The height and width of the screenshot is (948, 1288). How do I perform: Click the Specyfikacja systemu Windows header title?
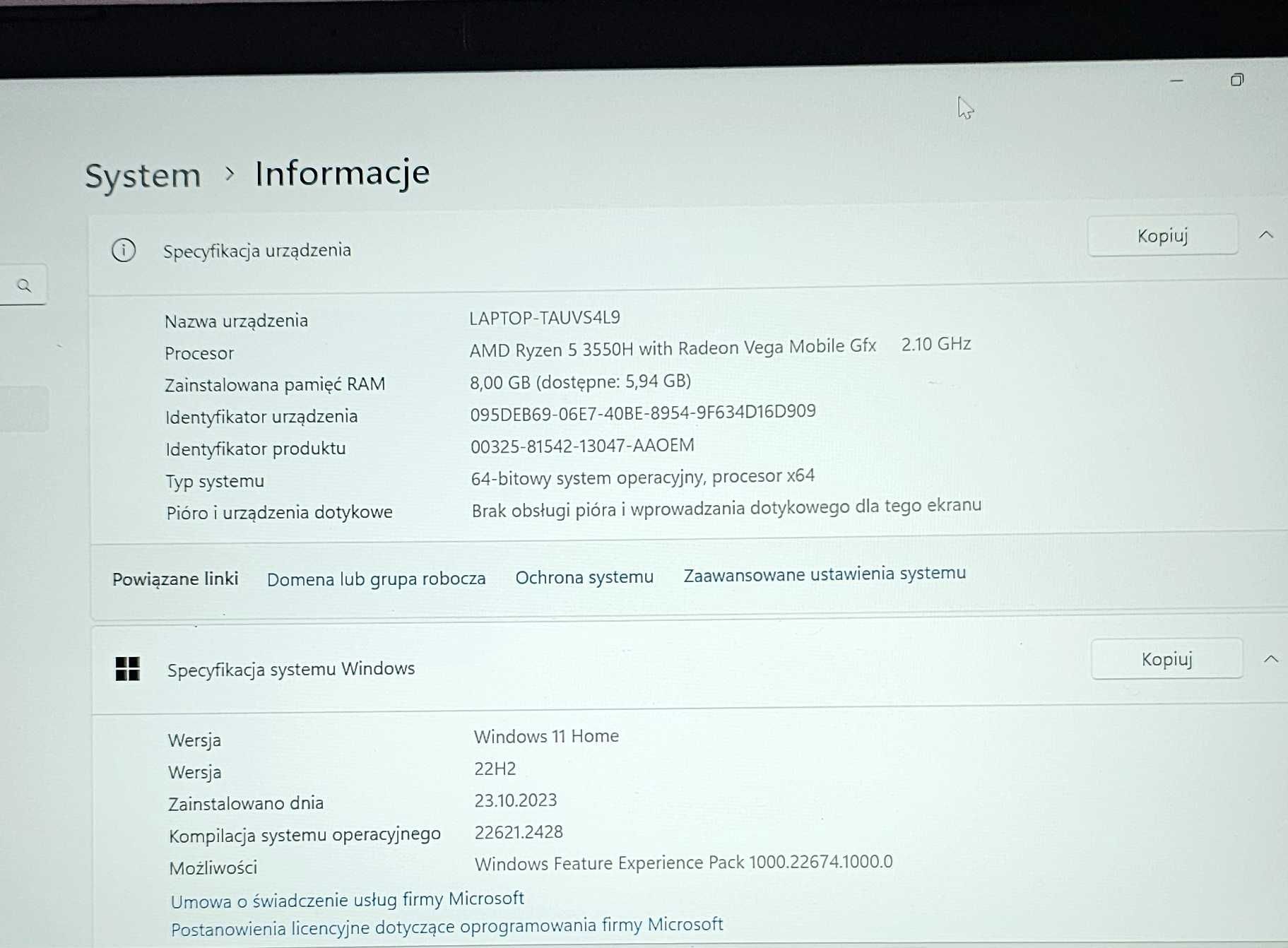291,670
